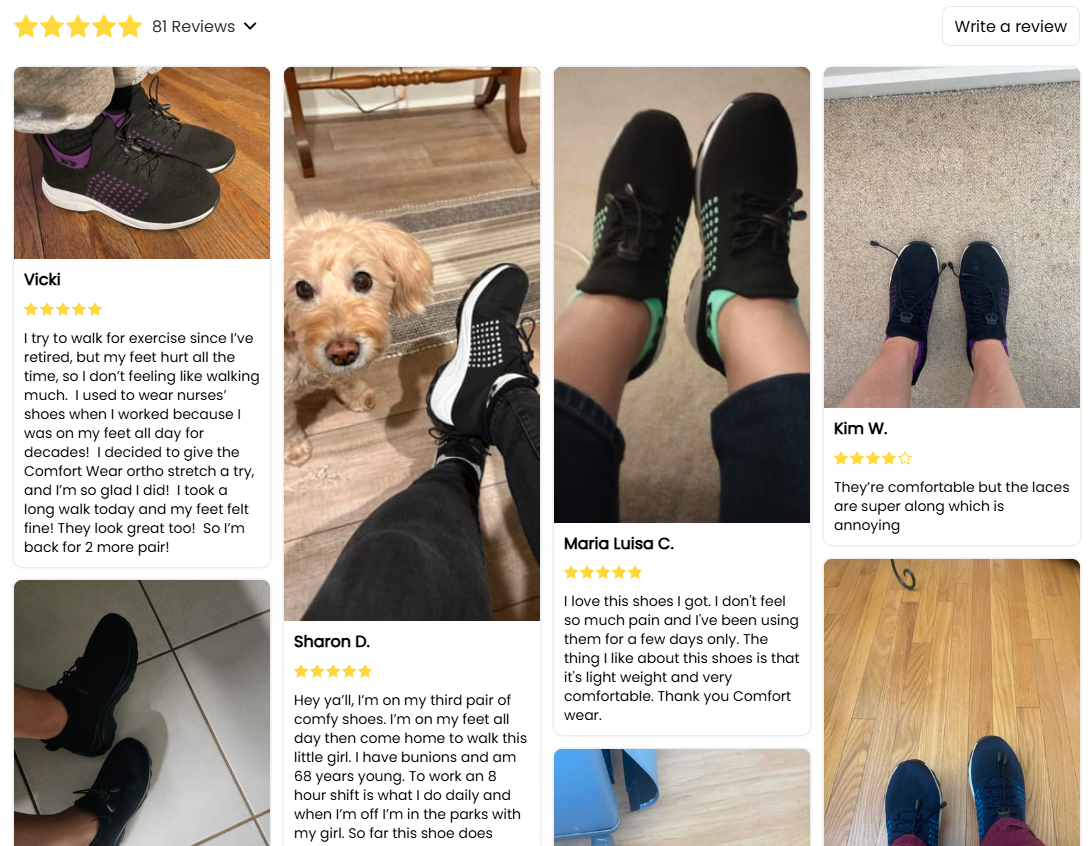This screenshot has height=846, width=1091.
Task: Click Maria Luisa C.'s star rating
Action: coord(603,573)
